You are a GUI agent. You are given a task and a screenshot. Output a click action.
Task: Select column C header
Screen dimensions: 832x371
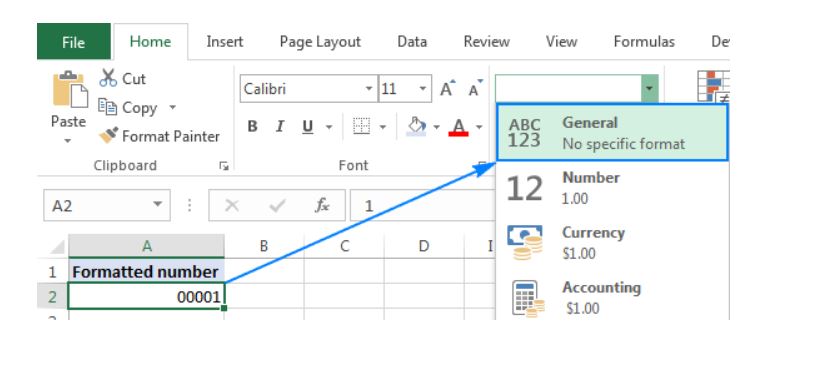344,246
